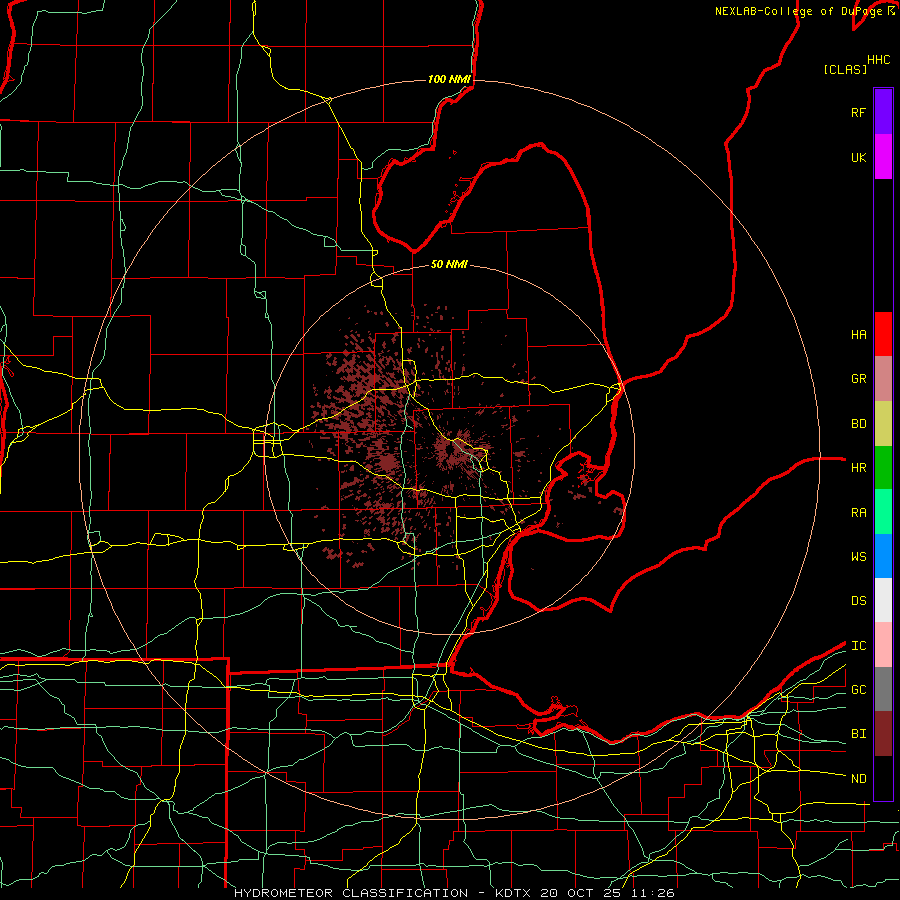Viewport: 900px width, 900px height.
Task: Click the ND legend label
Action: click(858, 779)
